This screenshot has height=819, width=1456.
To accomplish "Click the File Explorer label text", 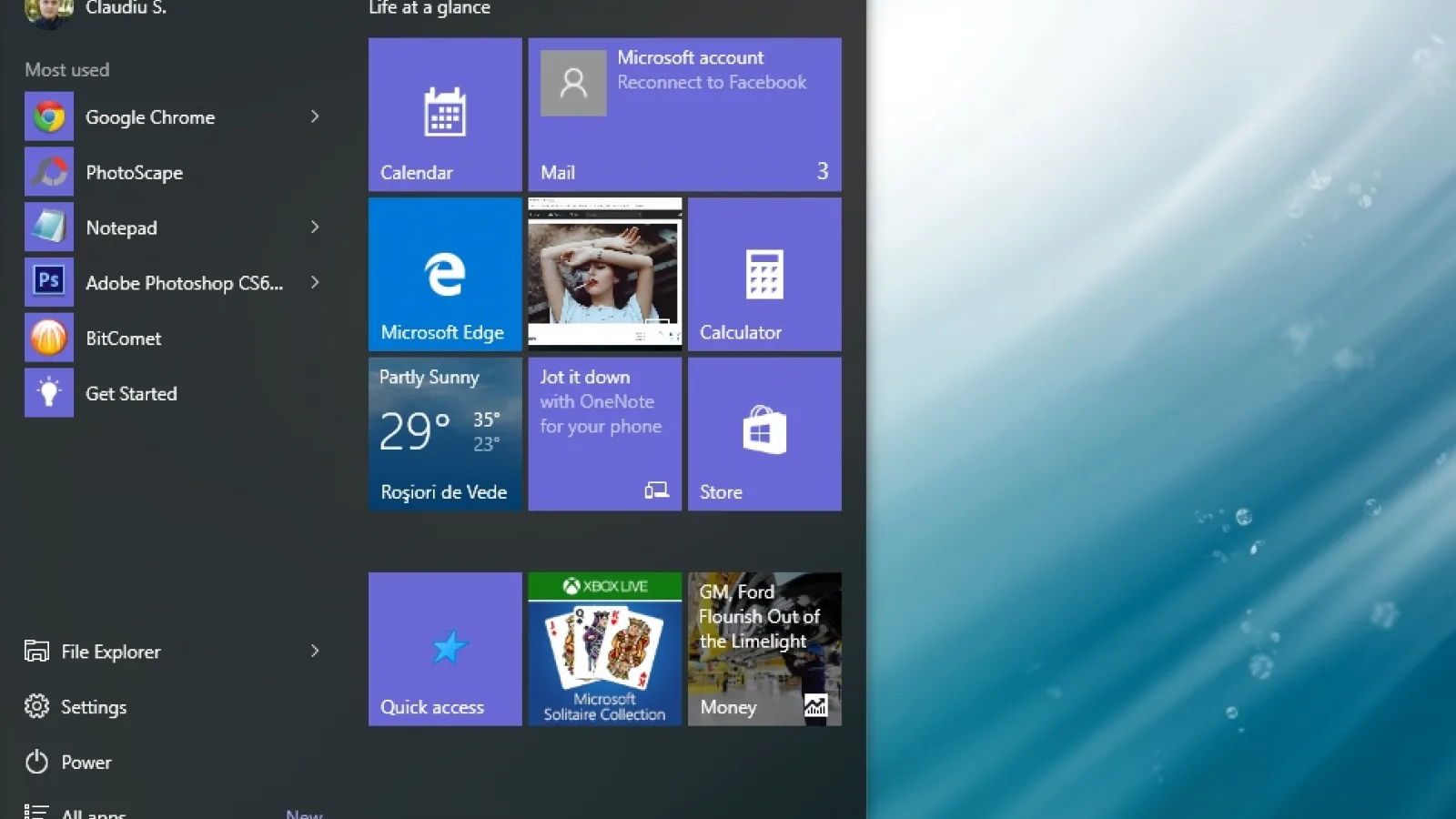I will [x=111, y=652].
